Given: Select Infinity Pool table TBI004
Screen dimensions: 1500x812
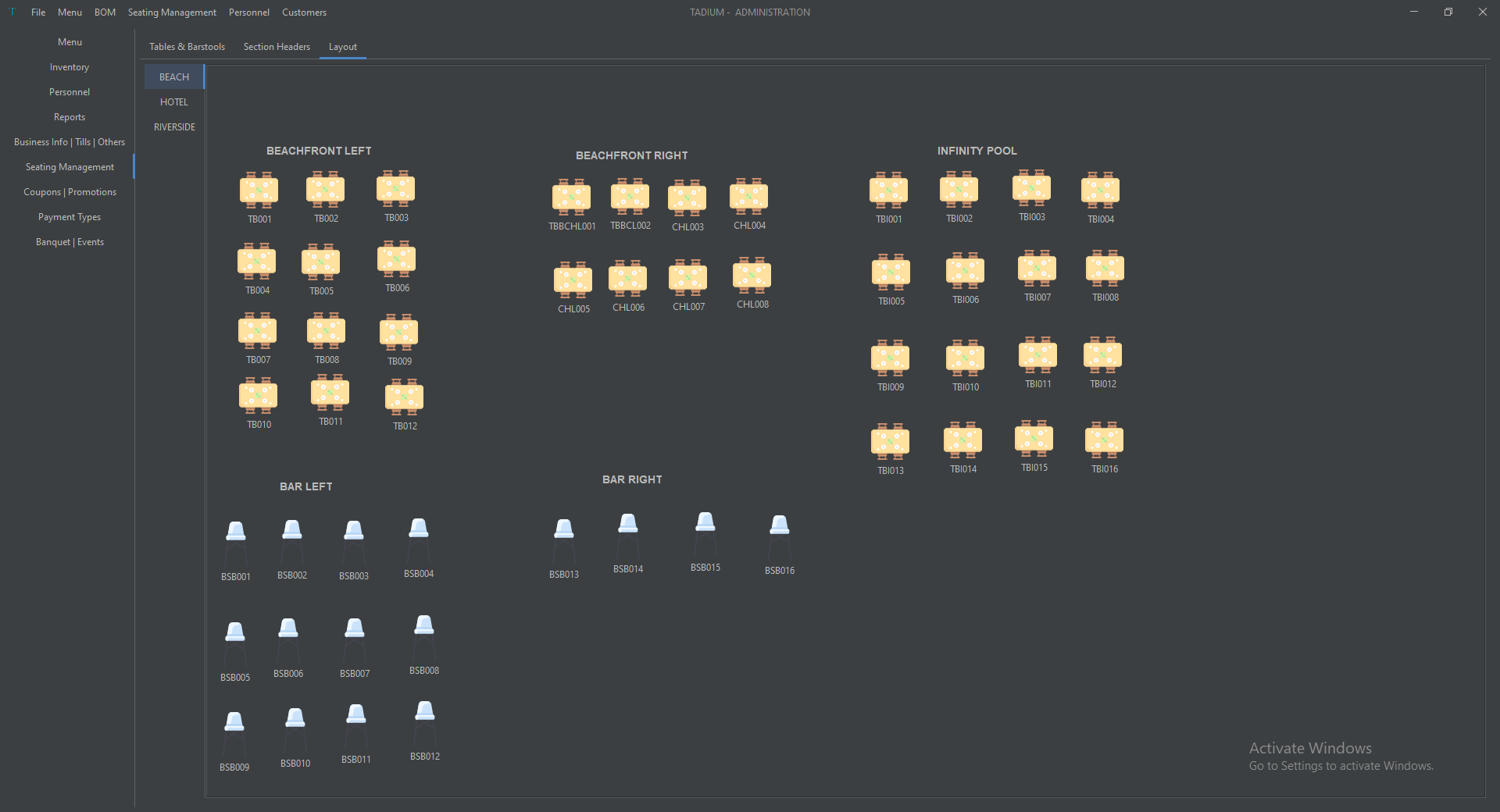Looking at the screenshot, I should tap(1100, 191).
